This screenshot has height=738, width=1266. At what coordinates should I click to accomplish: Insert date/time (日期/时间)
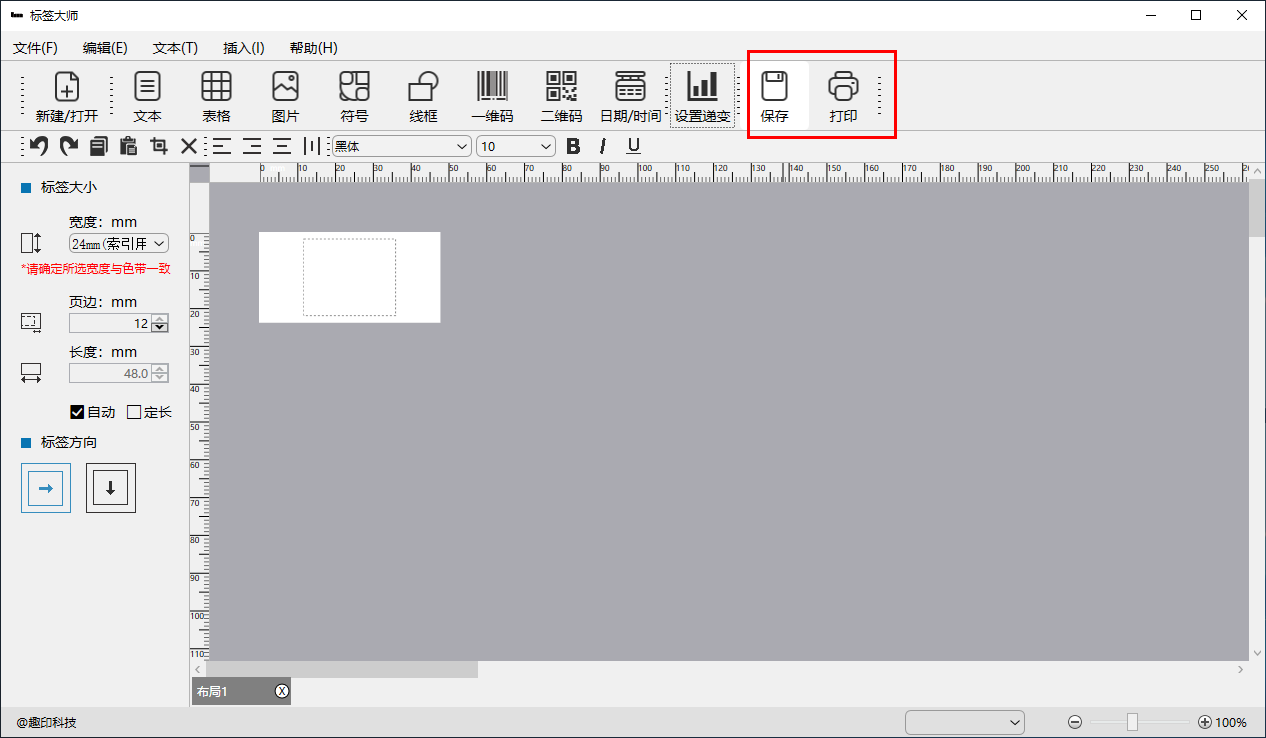[x=630, y=97]
